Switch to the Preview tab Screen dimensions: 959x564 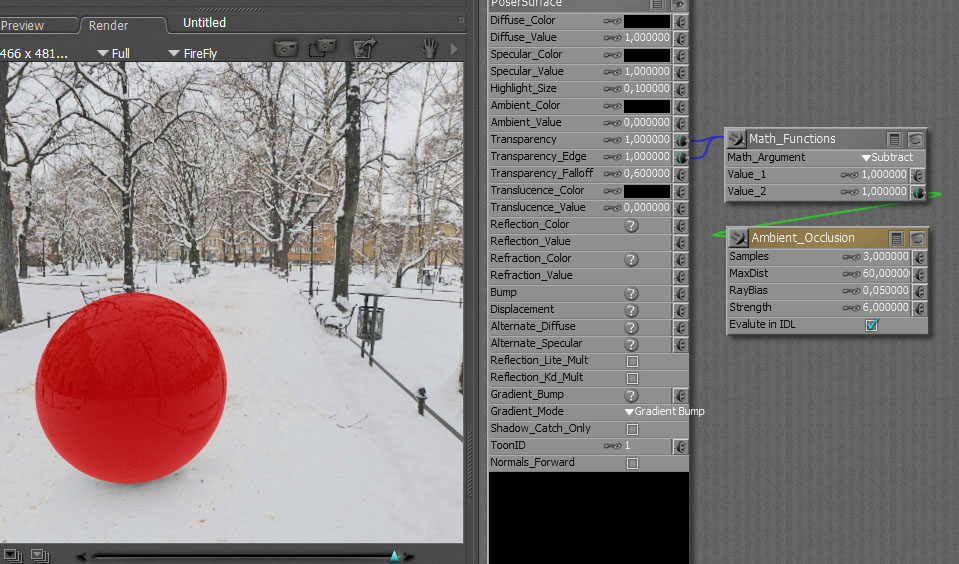[22, 25]
